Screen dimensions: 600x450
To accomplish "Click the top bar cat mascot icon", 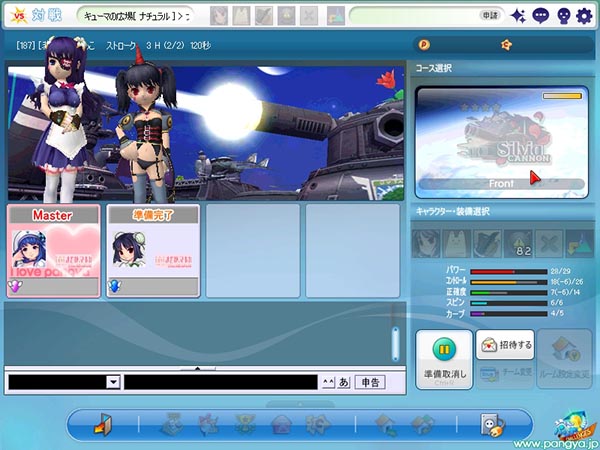I will point(241,16).
